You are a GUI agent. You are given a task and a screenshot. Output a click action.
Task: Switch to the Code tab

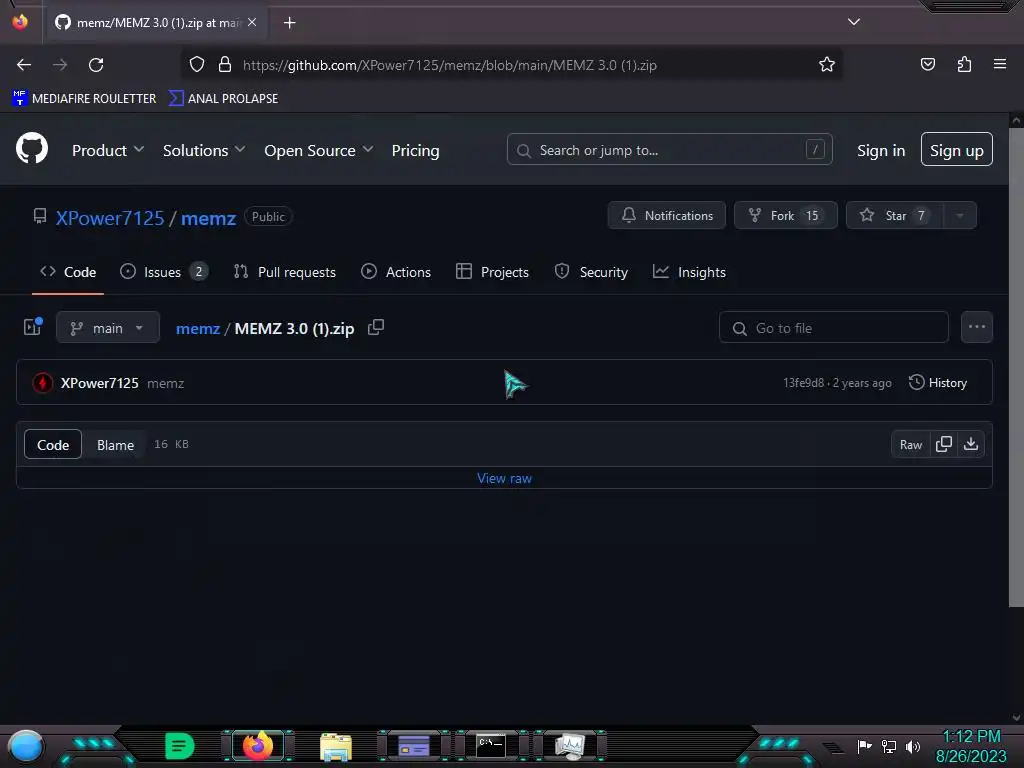pyautogui.click(x=68, y=272)
